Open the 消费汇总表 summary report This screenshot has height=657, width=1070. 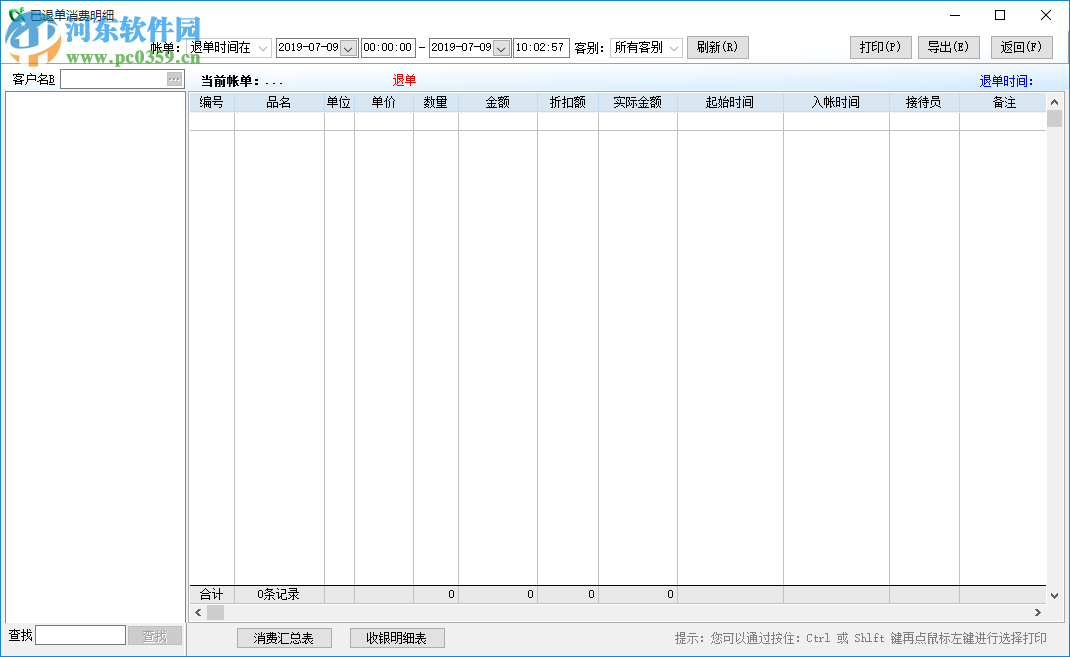tap(284, 638)
